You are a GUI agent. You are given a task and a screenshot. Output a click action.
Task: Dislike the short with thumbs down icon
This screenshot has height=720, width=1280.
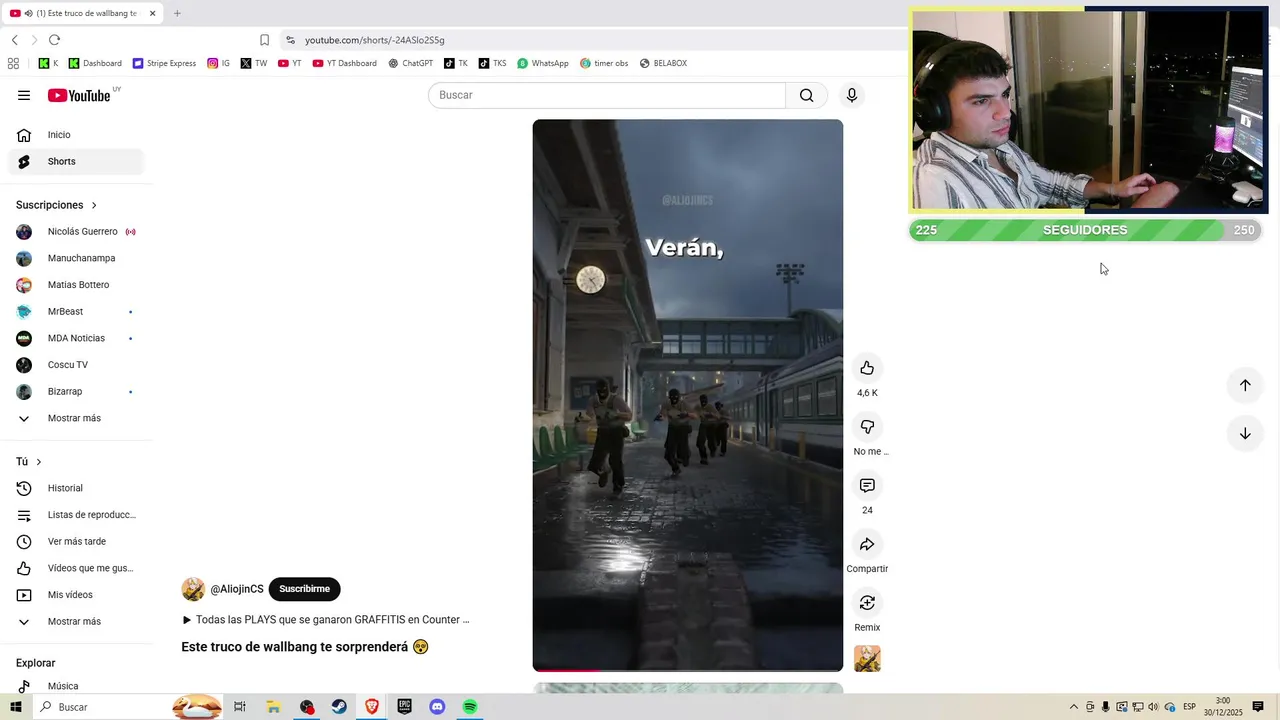(867, 427)
